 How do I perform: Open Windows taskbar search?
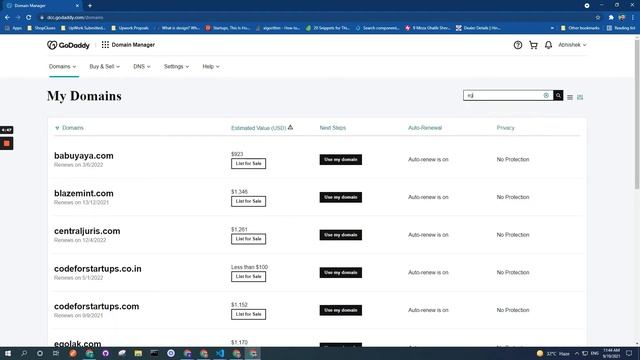click(24, 353)
